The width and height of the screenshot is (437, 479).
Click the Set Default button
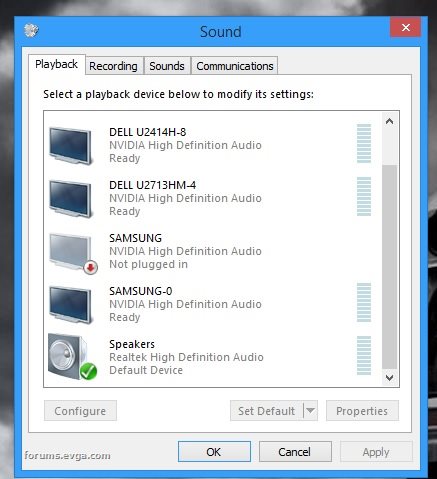click(x=266, y=411)
